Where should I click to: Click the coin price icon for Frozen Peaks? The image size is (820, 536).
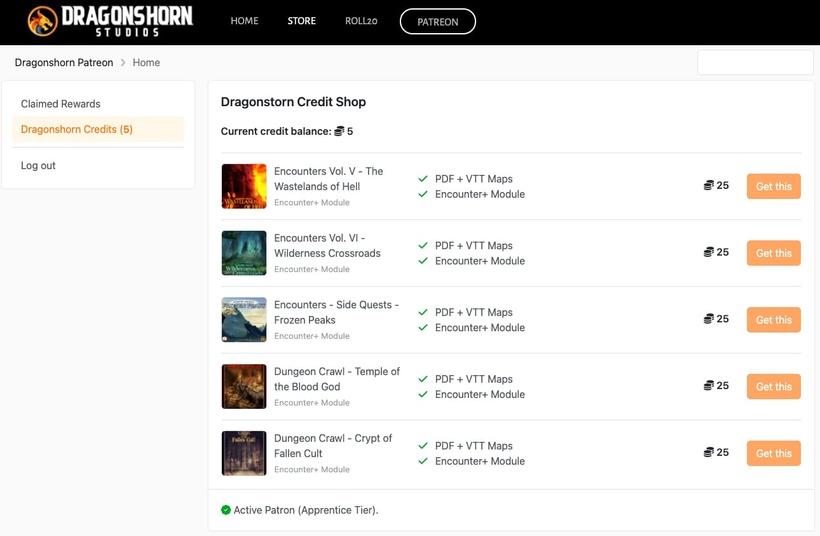point(709,318)
